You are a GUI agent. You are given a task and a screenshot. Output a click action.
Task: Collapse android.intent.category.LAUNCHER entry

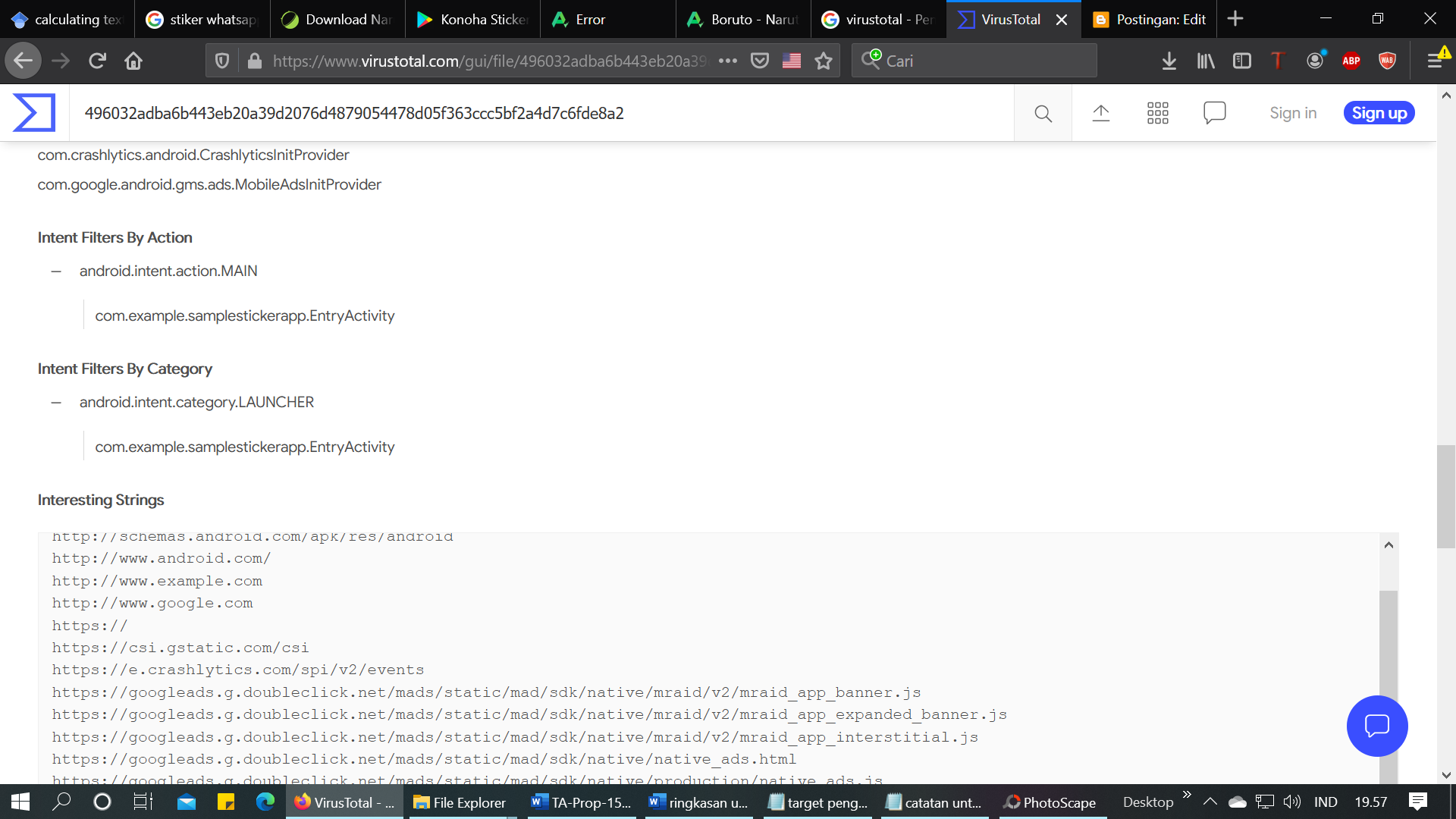[x=56, y=403]
